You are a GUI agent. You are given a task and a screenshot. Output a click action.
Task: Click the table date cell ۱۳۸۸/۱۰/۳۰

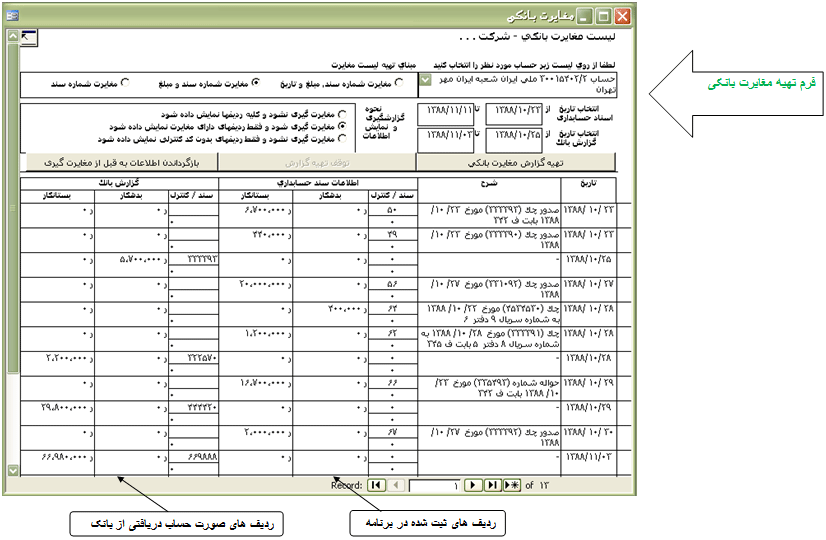pyautogui.click(x=588, y=433)
